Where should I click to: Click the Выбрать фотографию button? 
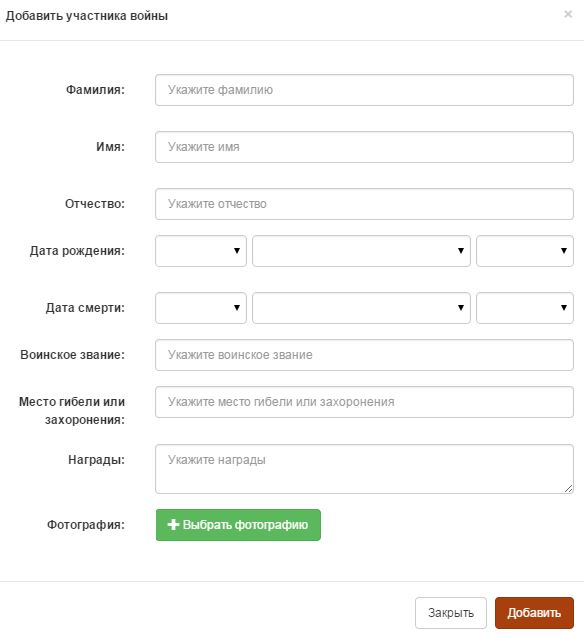(238, 525)
